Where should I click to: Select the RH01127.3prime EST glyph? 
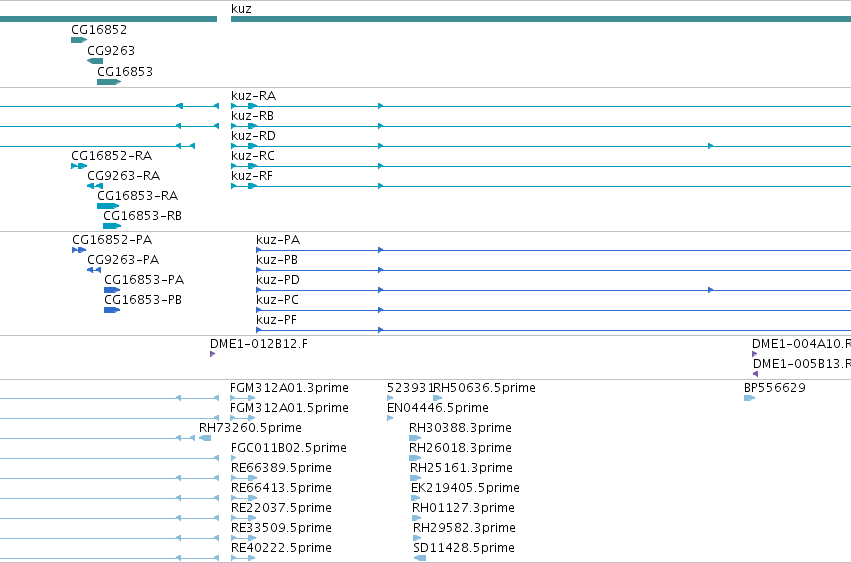click(x=417, y=518)
